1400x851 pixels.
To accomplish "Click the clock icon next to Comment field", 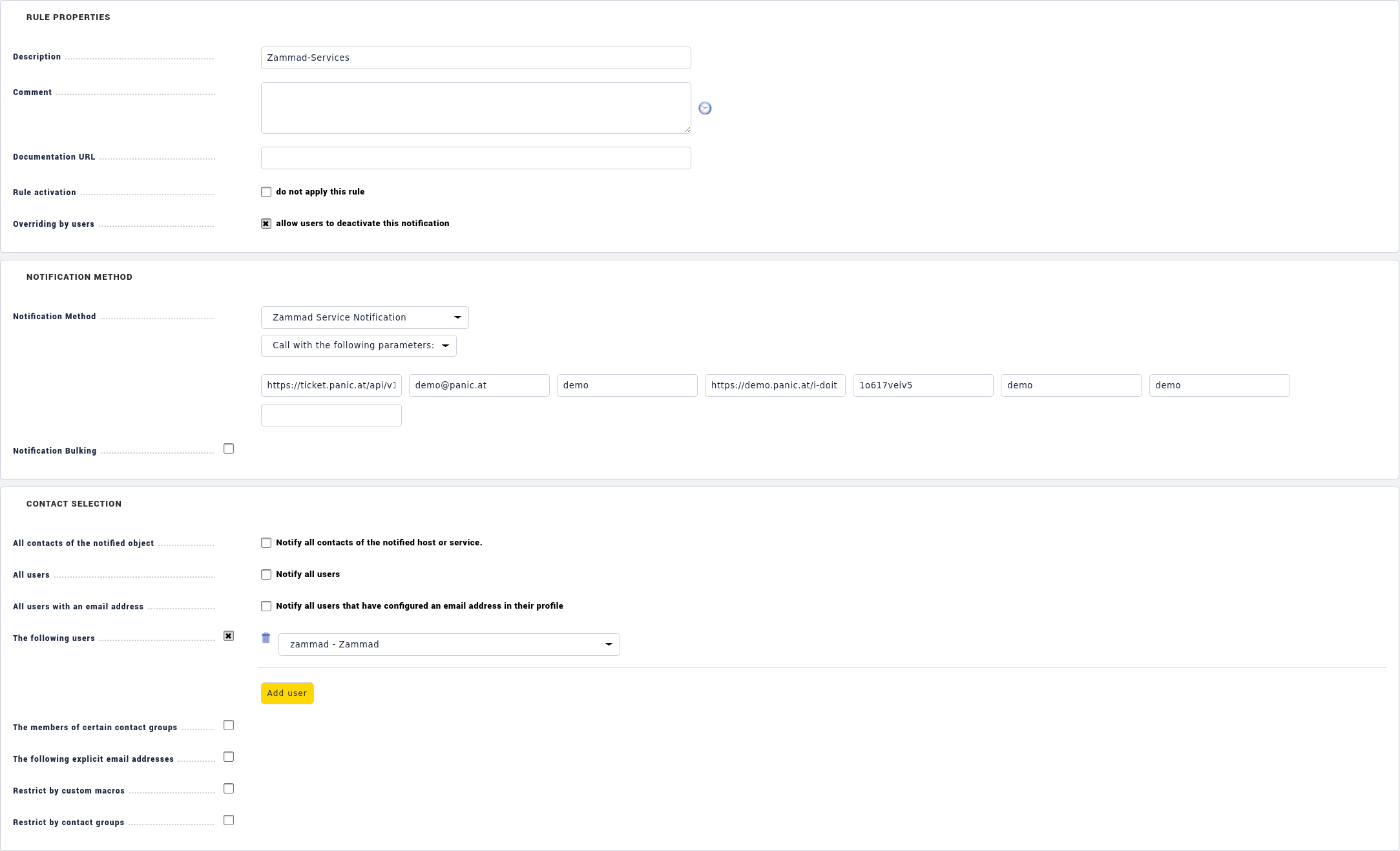I will click(x=705, y=108).
